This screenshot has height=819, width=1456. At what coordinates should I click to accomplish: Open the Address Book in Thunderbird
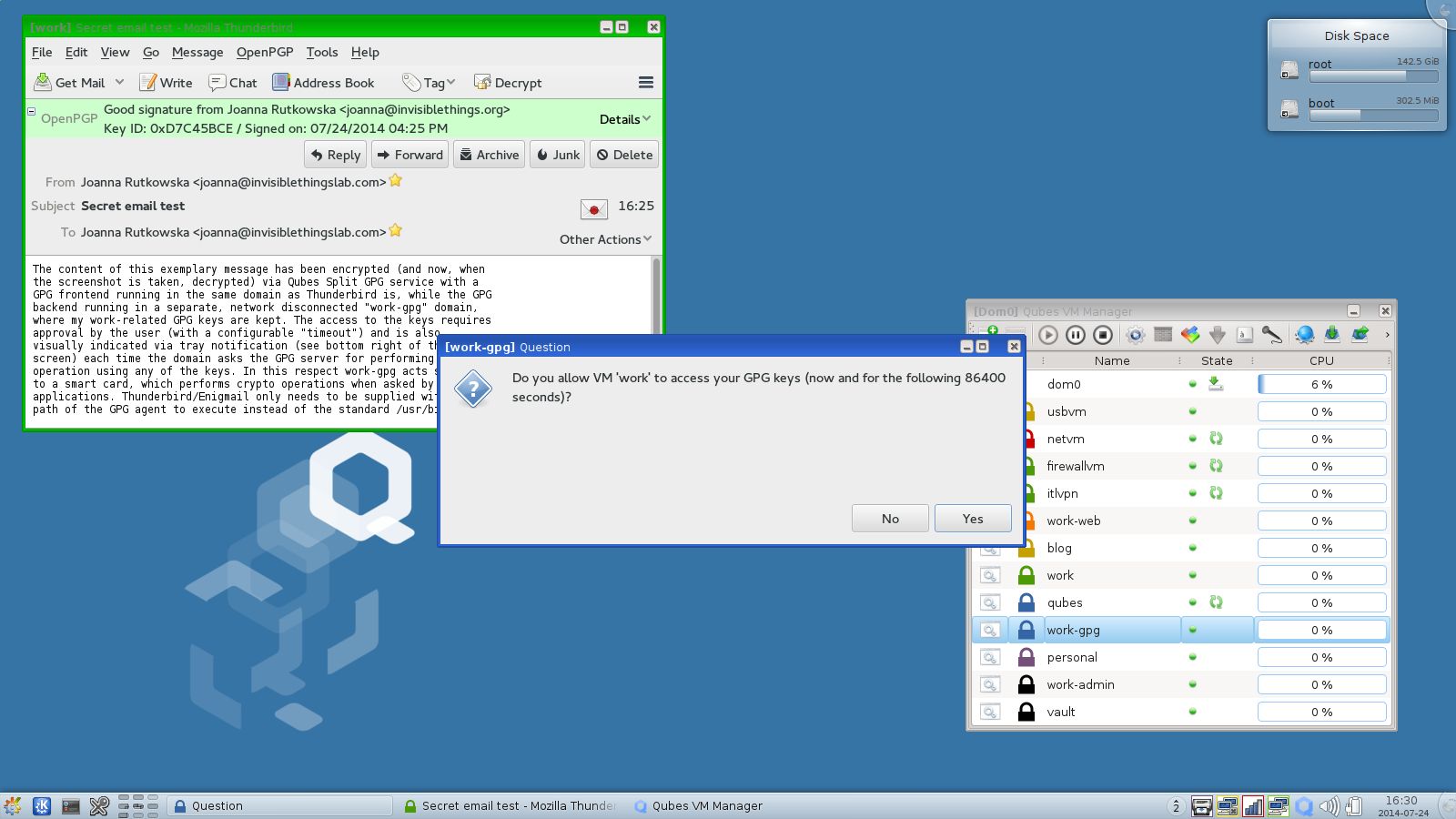point(324,82)
